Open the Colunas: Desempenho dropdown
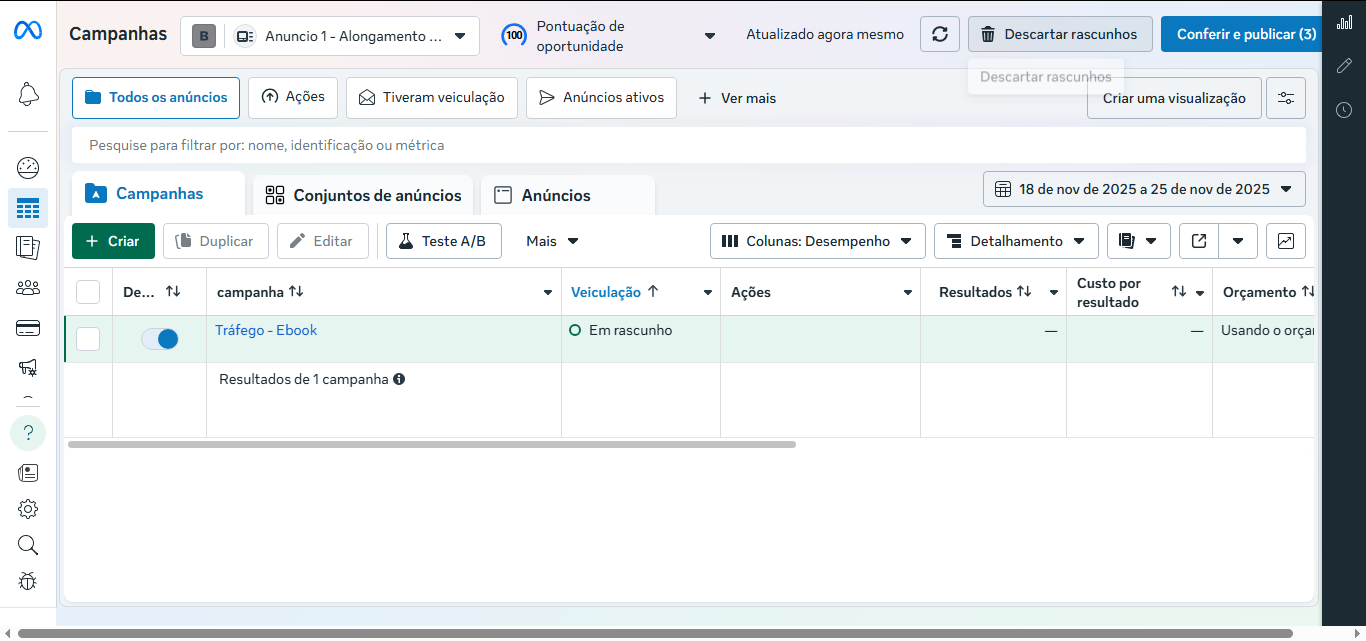Screen dimensions: 1366x641 tap(816, 241)
